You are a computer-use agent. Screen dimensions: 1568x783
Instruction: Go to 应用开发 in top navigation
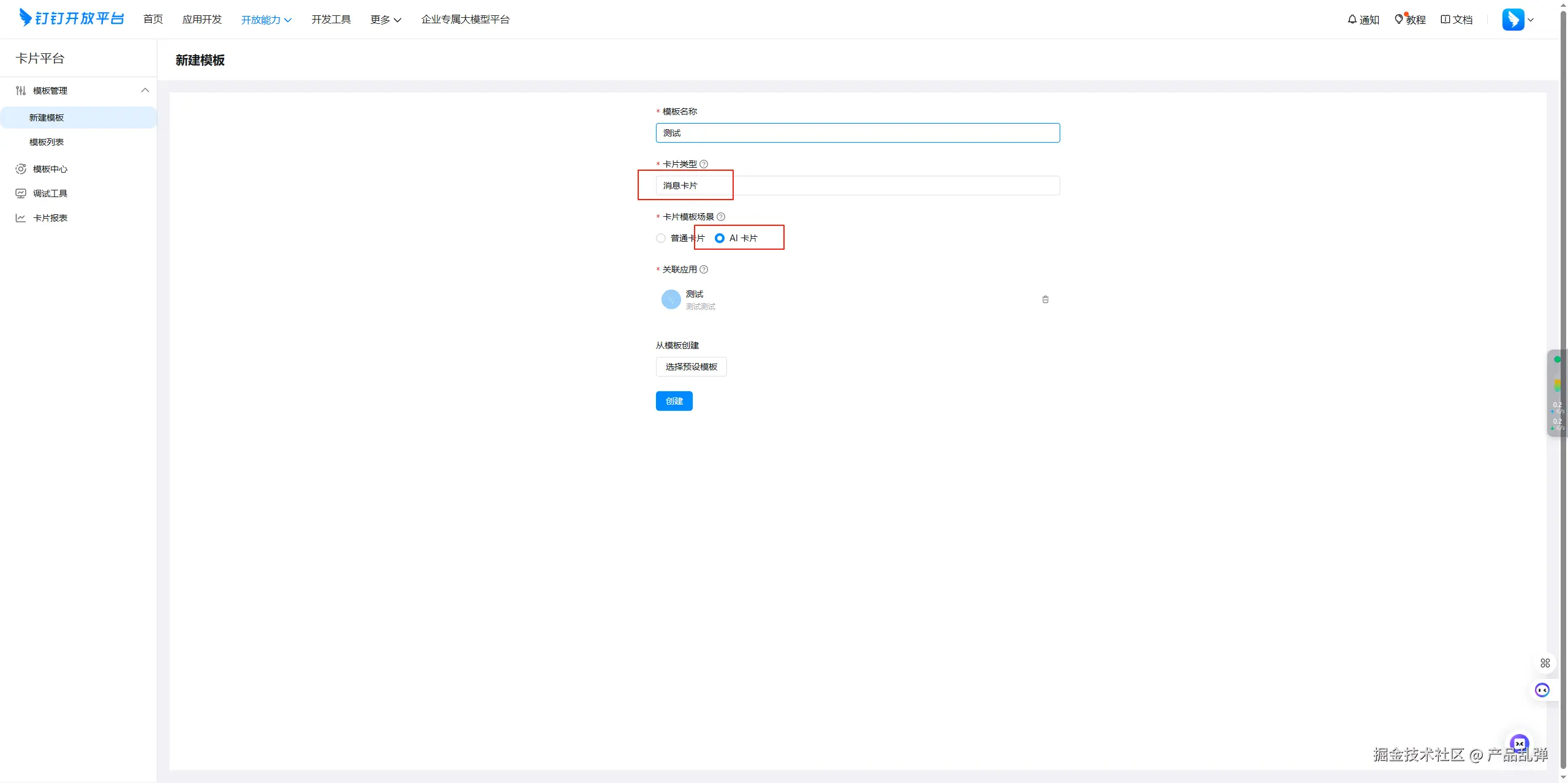(x=202, y=20)
